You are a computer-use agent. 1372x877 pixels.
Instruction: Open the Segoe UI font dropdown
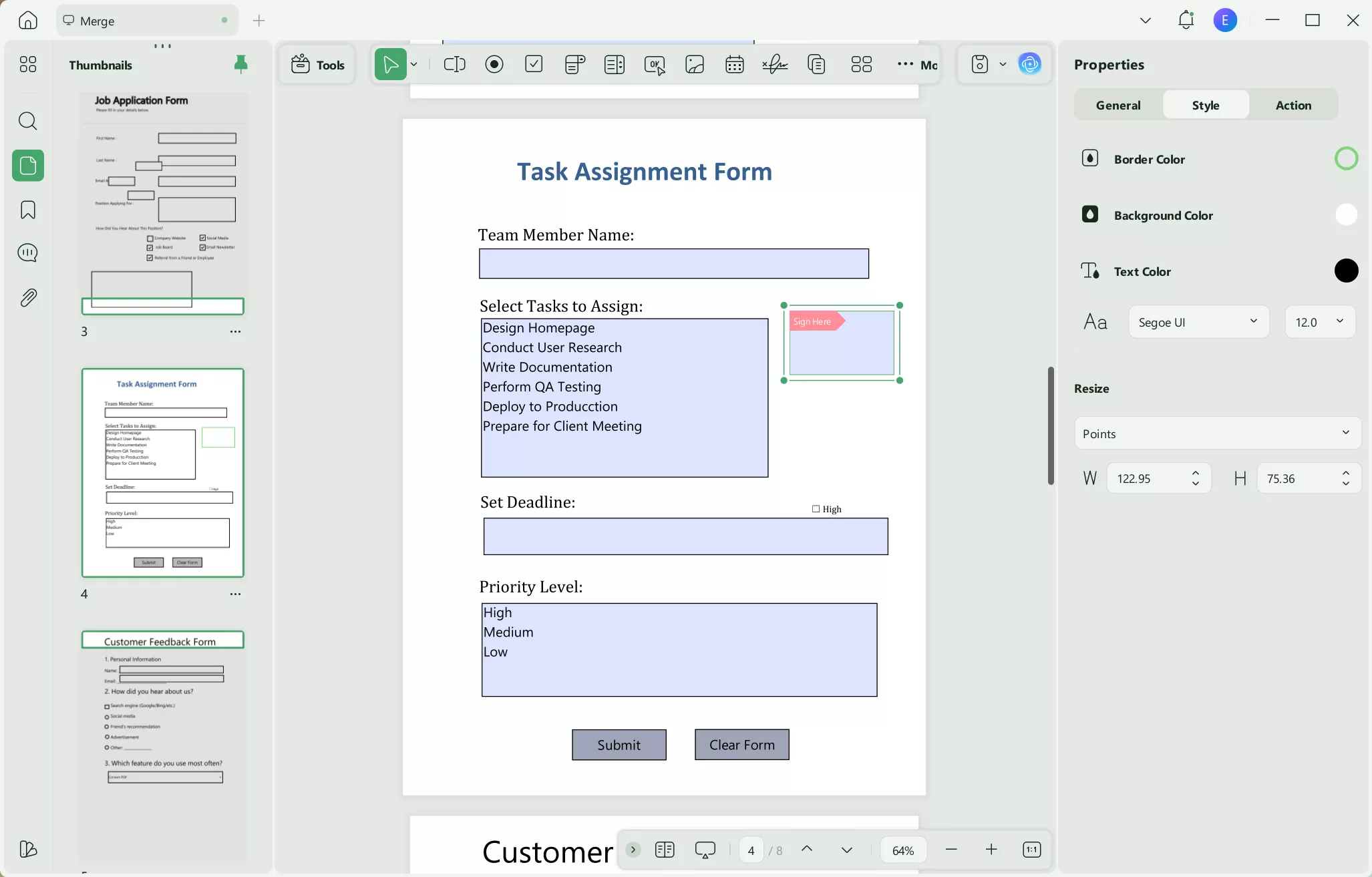click(x=1198, y=322)
